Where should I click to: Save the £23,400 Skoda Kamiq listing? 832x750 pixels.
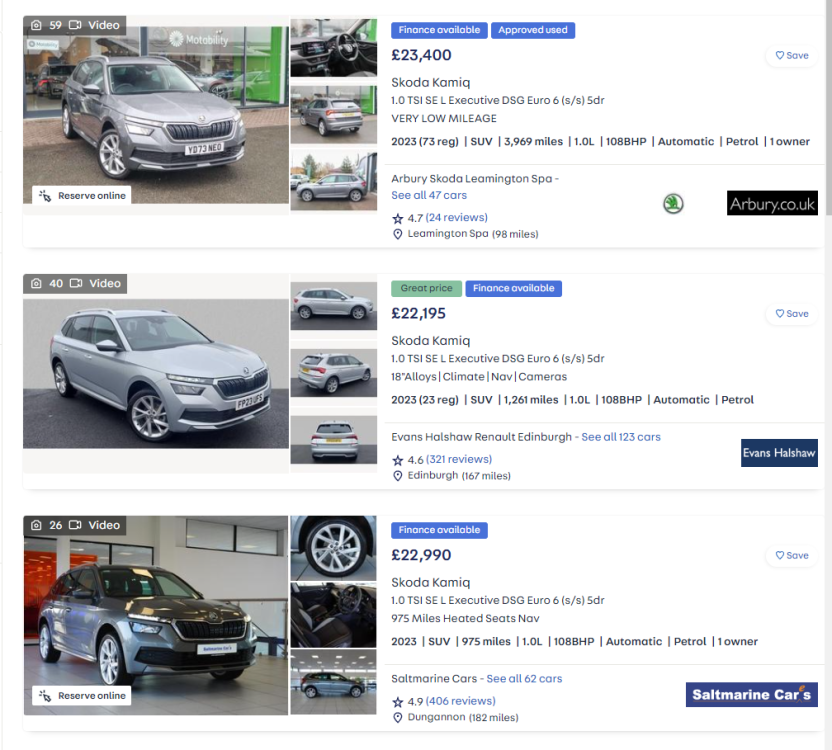click(x=792, y=55)
